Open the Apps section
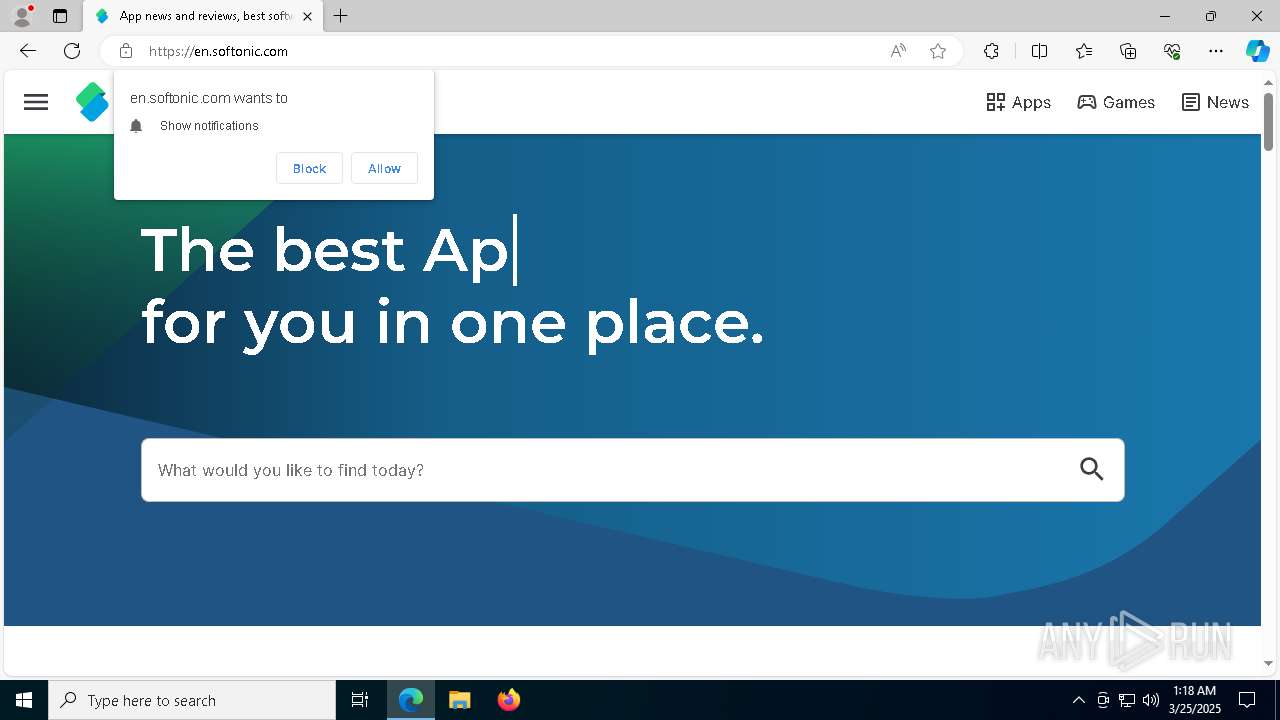This screenshot has height=720, width=1280. 1018,102
